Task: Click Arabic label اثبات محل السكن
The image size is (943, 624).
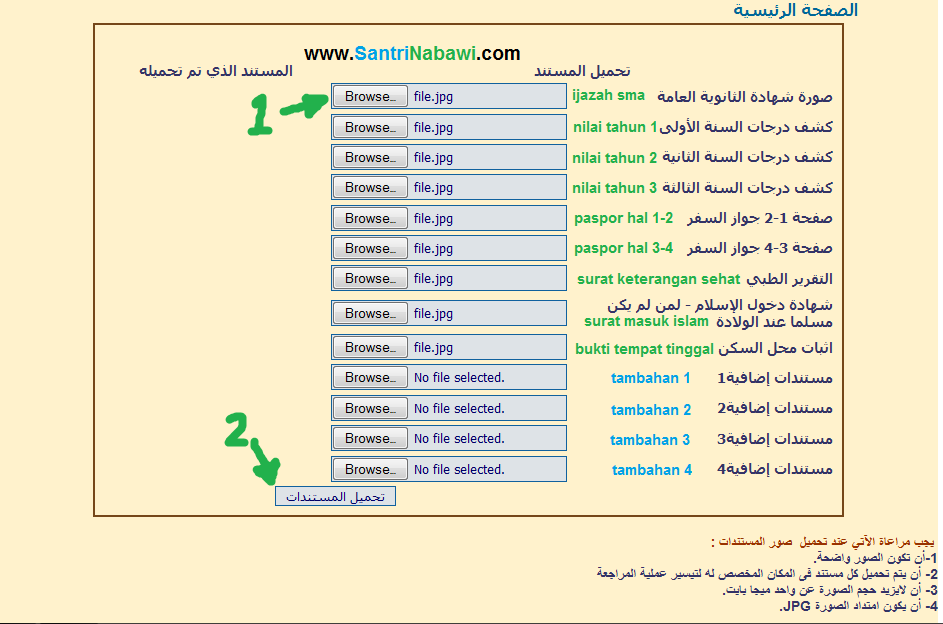Action: pos(775,348)
